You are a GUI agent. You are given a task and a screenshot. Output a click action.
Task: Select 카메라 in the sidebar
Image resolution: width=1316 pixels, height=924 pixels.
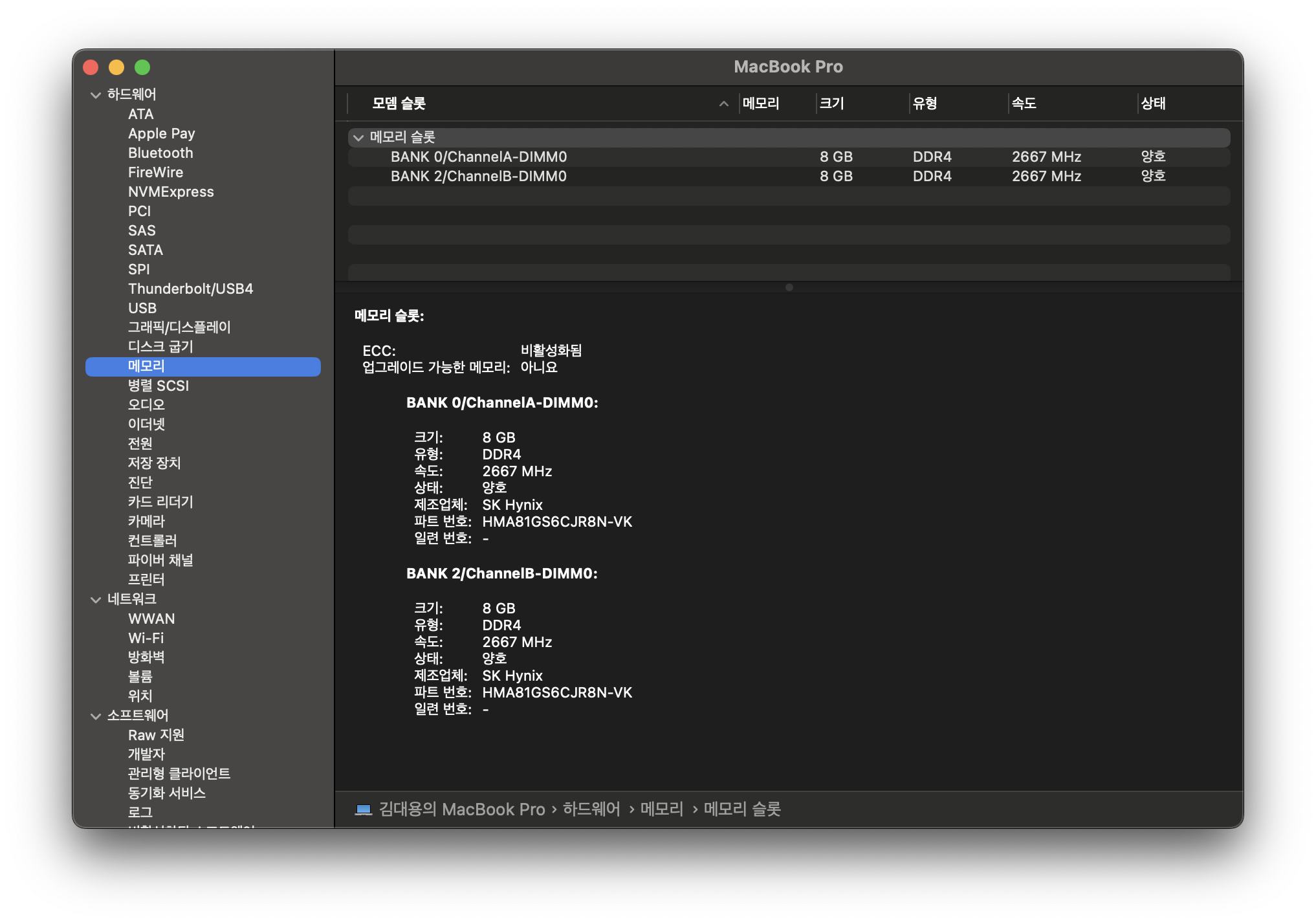tap(146, 522)
